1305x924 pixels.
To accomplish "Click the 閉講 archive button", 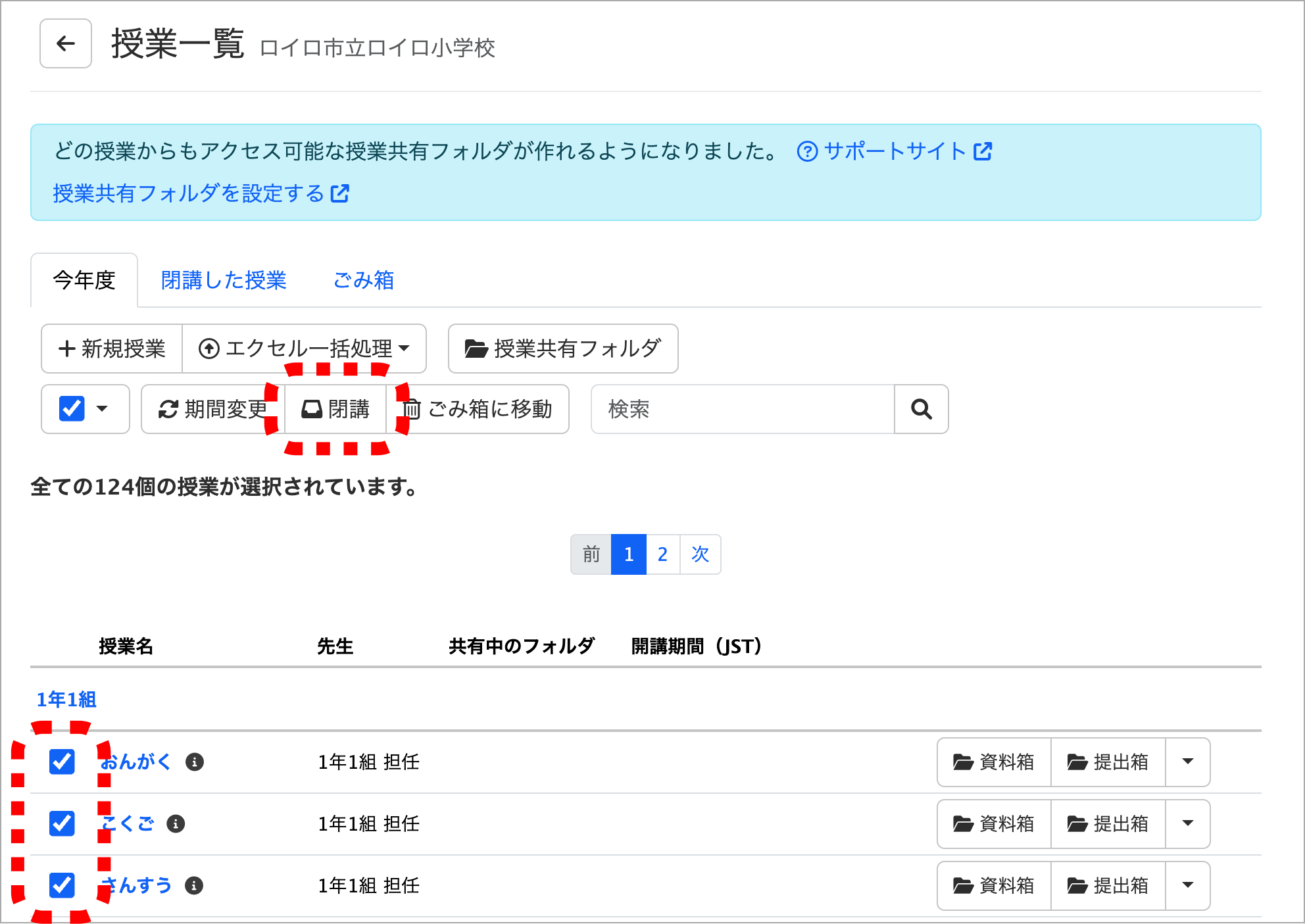I will (x=335, y=409).
